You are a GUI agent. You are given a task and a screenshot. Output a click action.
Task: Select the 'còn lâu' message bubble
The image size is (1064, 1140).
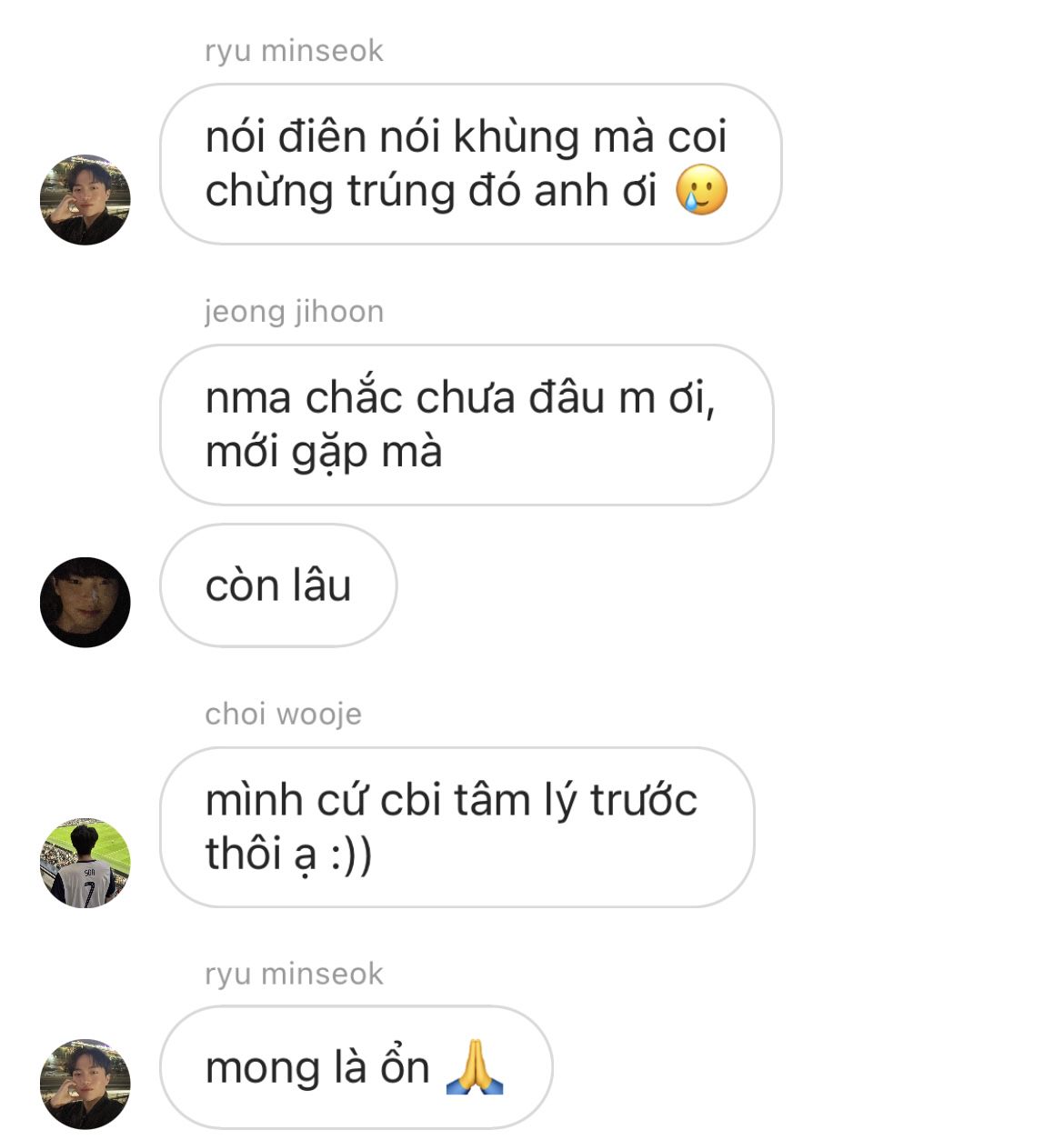pyautogui.click(x=278, y=585)
